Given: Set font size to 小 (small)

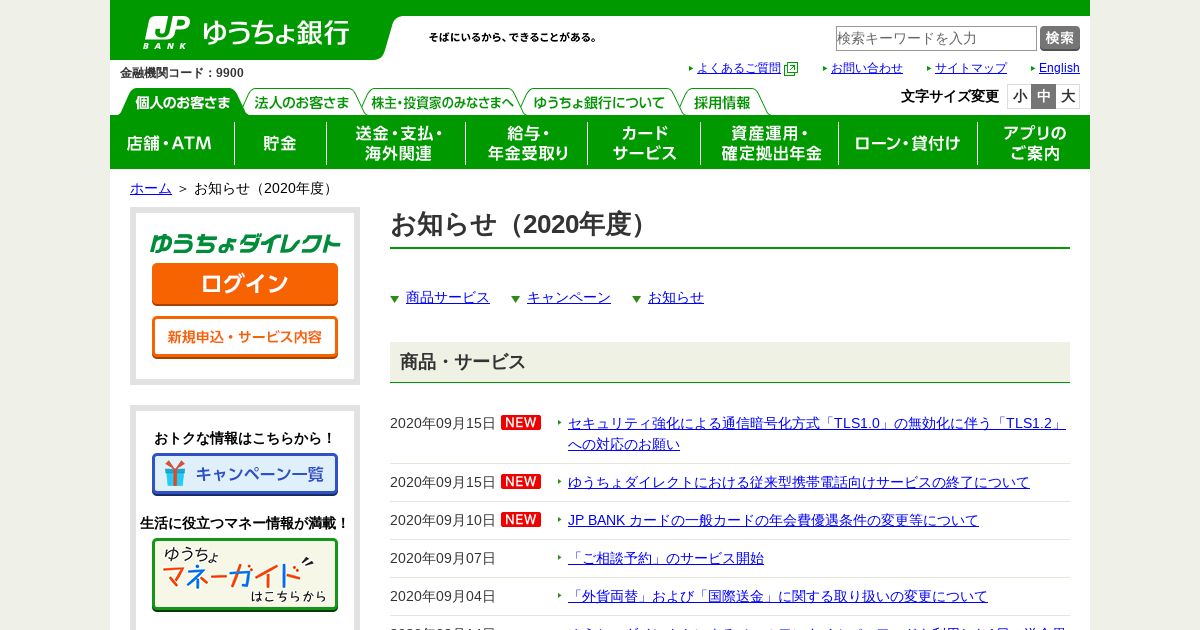Looking at the screenshot, I should (1019, 96).
